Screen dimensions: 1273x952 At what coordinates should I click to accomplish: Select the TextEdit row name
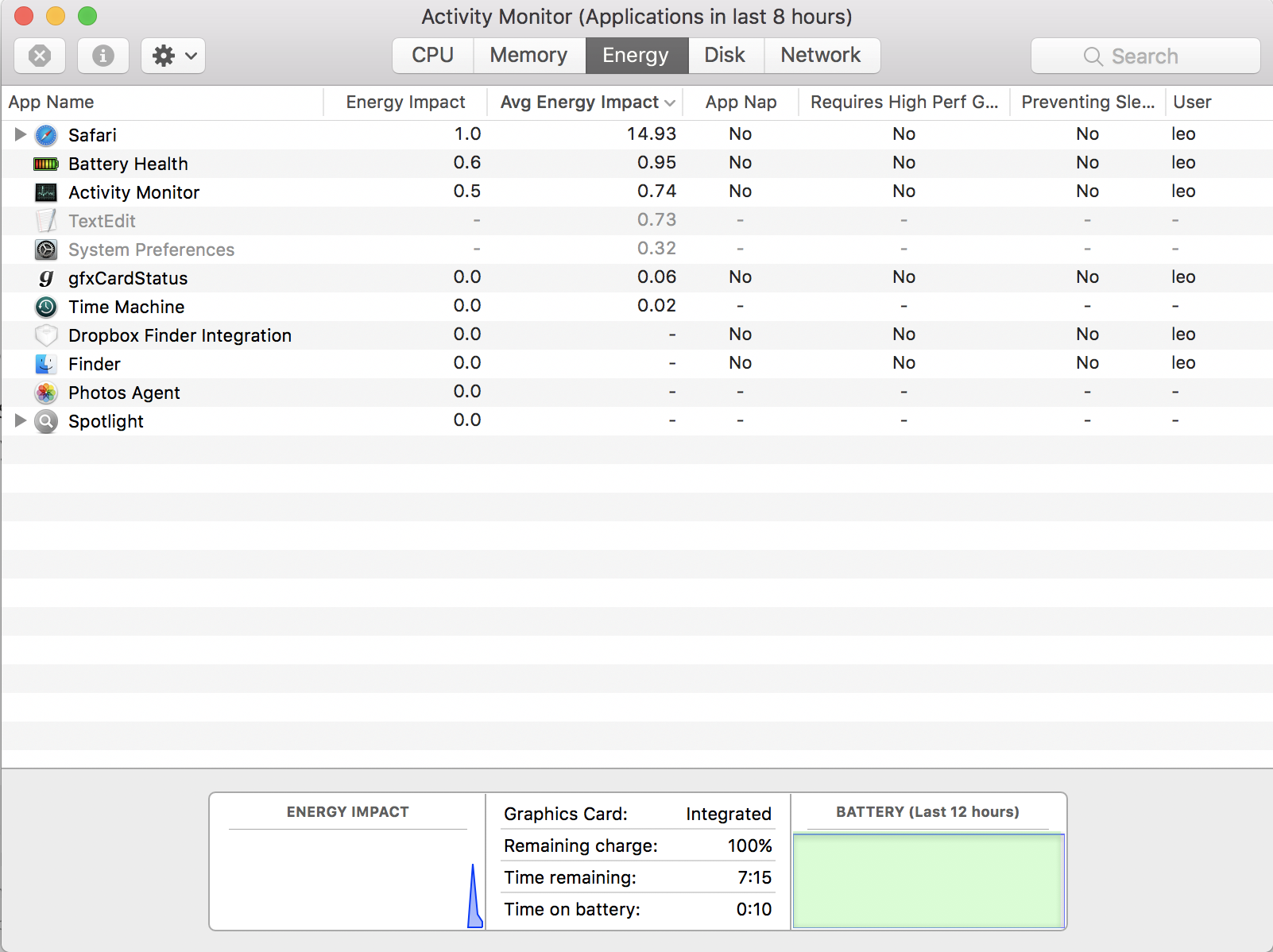(x=102, y=221)
